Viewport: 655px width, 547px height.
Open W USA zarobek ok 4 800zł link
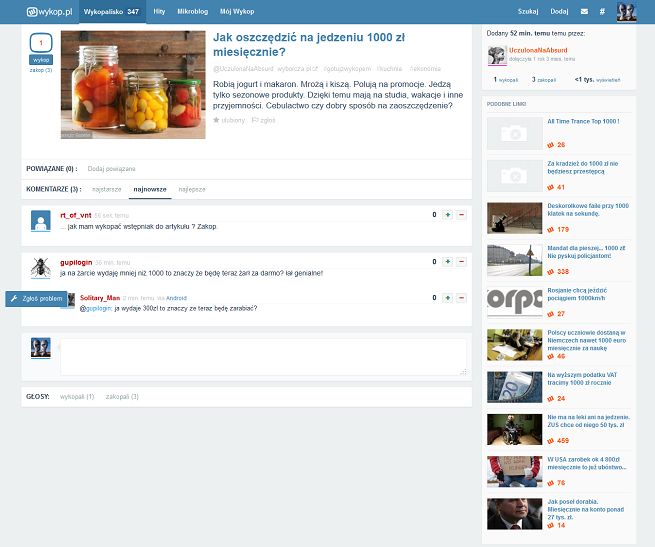click(x=587, y=463)
